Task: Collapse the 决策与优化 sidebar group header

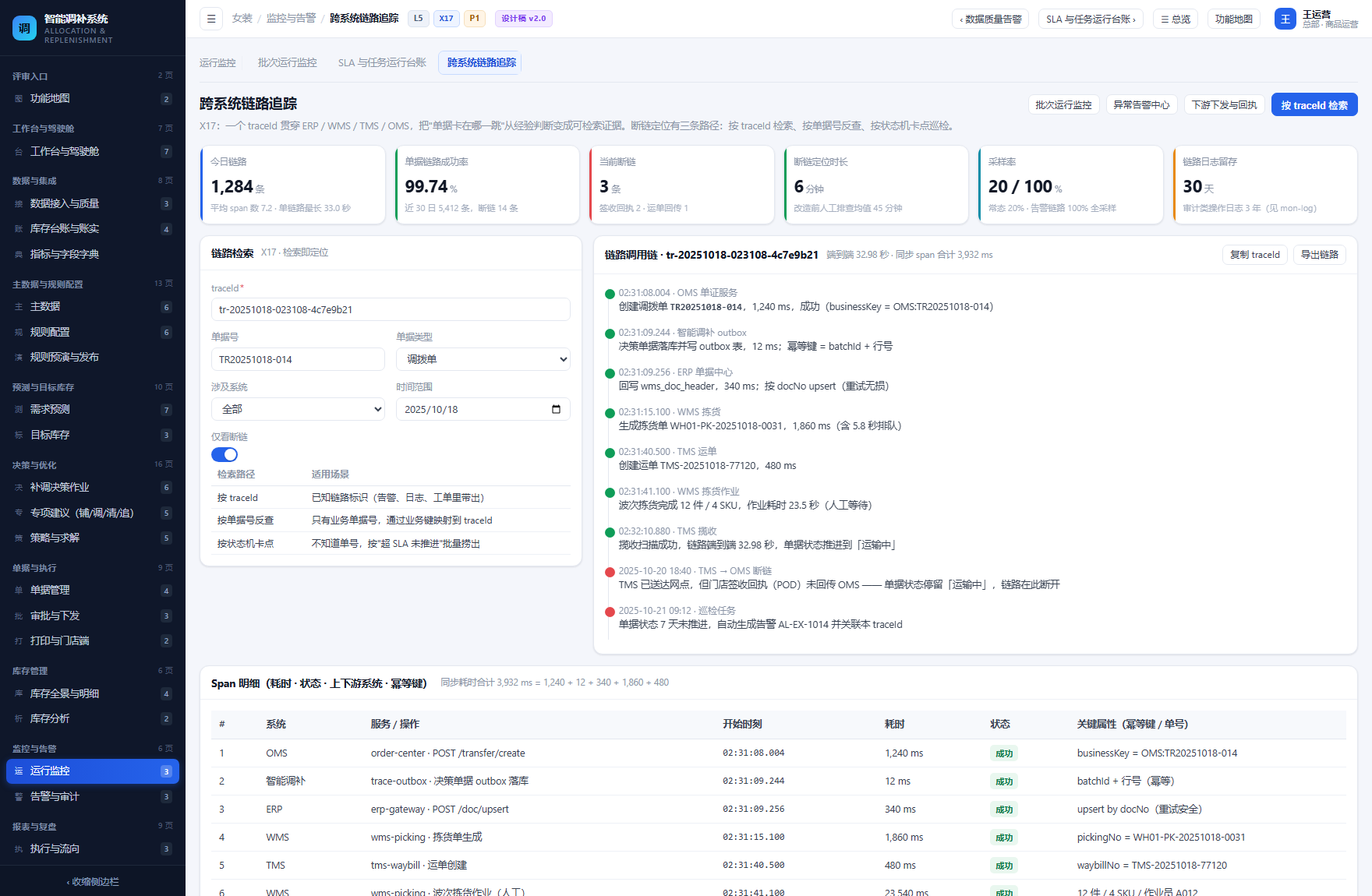Action: [93, 465]
